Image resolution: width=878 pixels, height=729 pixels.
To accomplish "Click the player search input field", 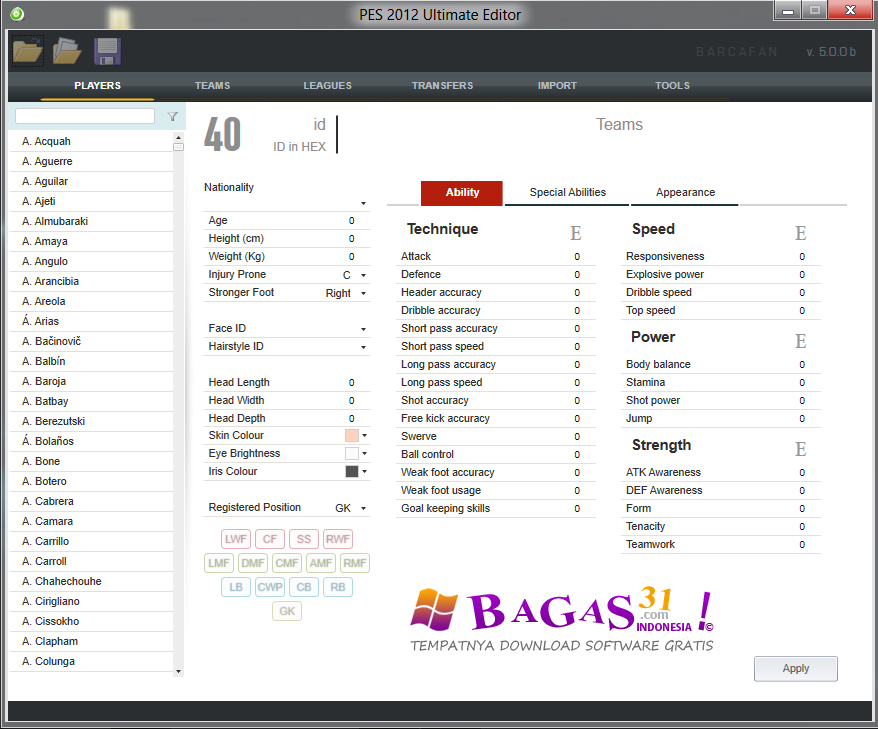I will coord(85,116).
